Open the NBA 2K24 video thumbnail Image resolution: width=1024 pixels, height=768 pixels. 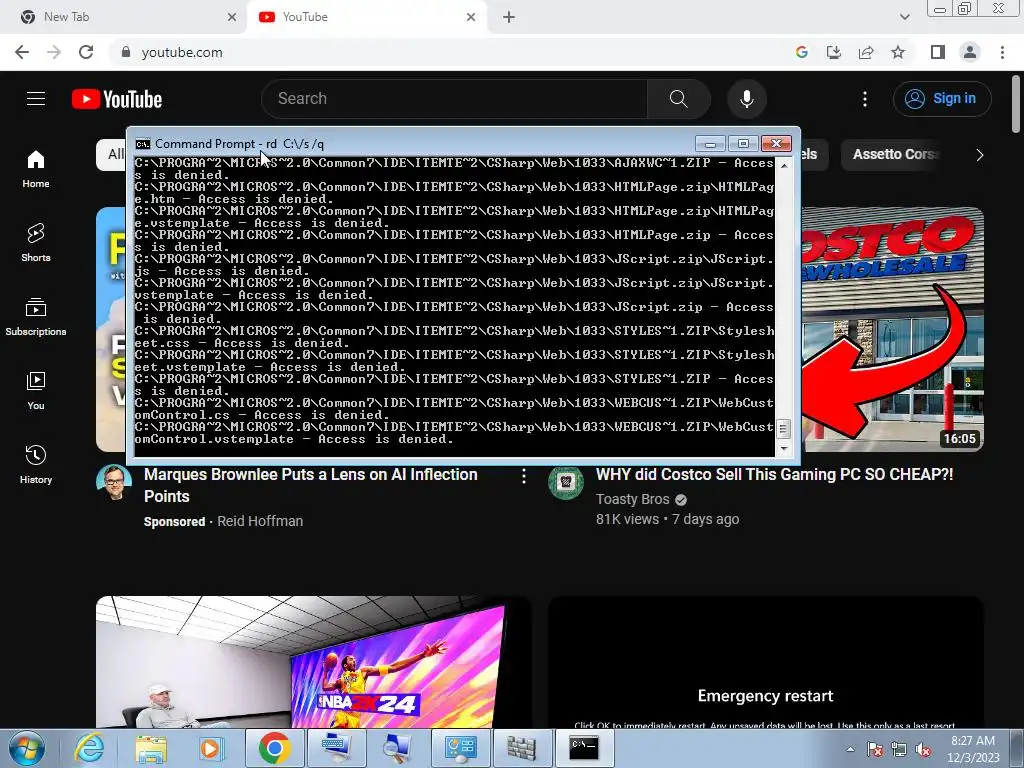[313, 662]
